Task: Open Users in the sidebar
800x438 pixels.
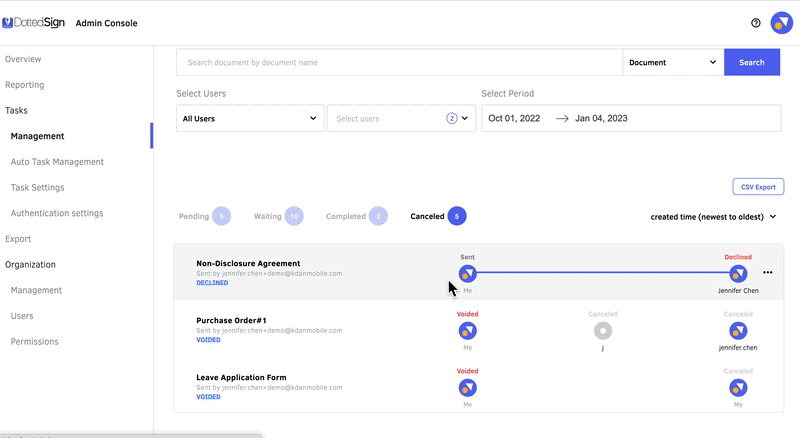Action: (22, 316)
